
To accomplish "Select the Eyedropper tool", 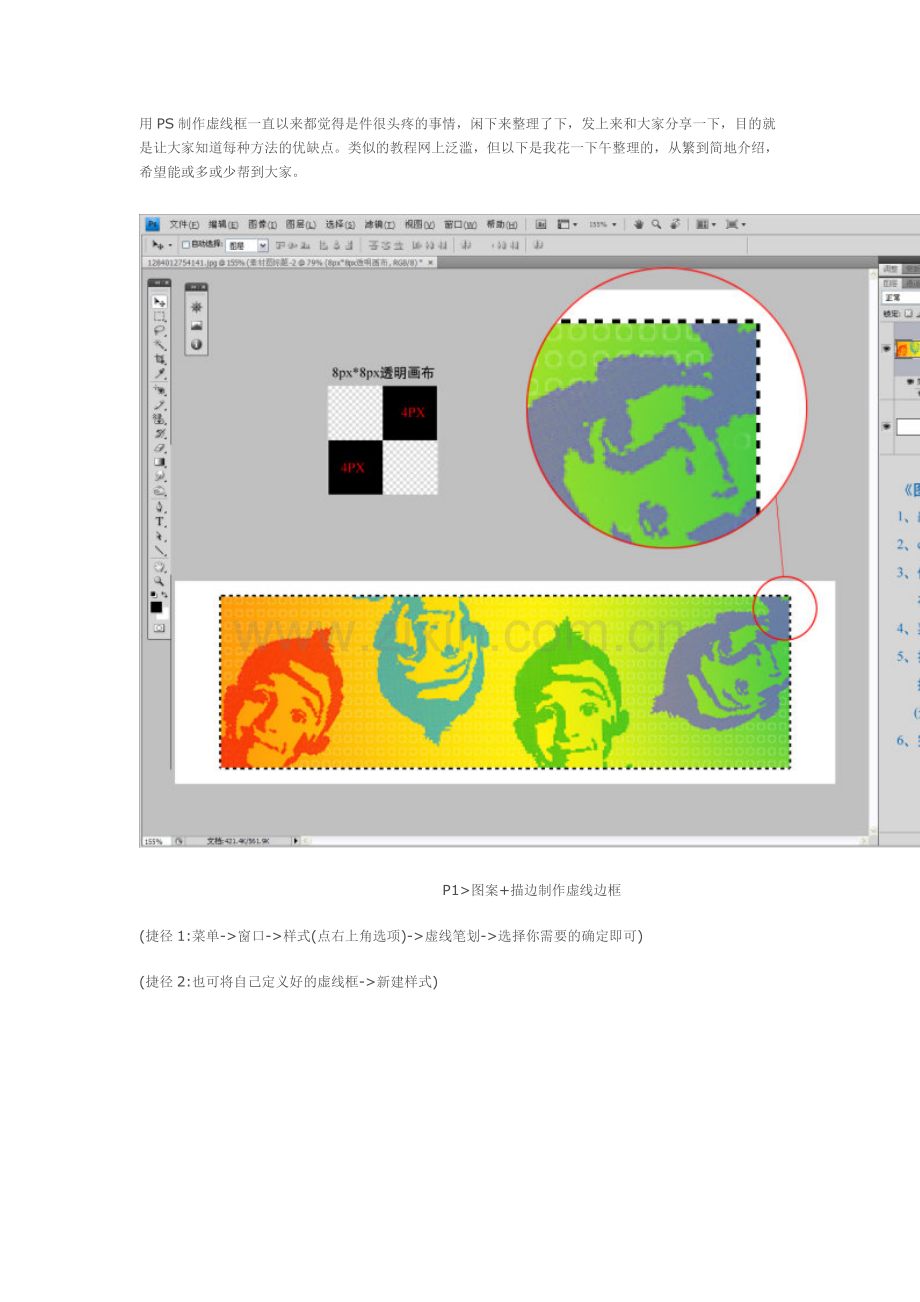I will pos(159,373).
